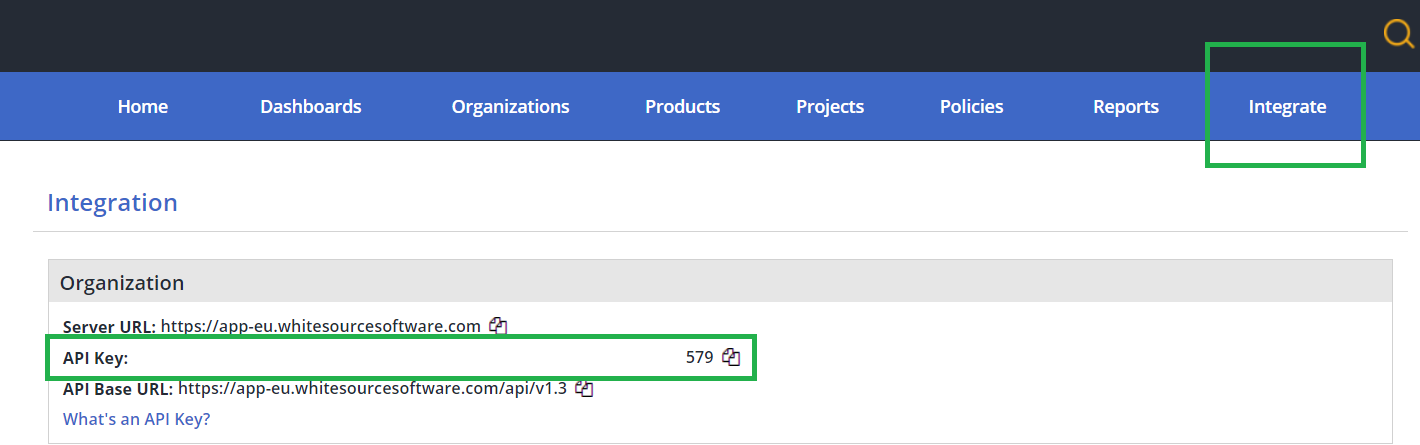The image size is (1420, 445).
Task: Click the Integrate menu item
Action: coord(1287,107)
